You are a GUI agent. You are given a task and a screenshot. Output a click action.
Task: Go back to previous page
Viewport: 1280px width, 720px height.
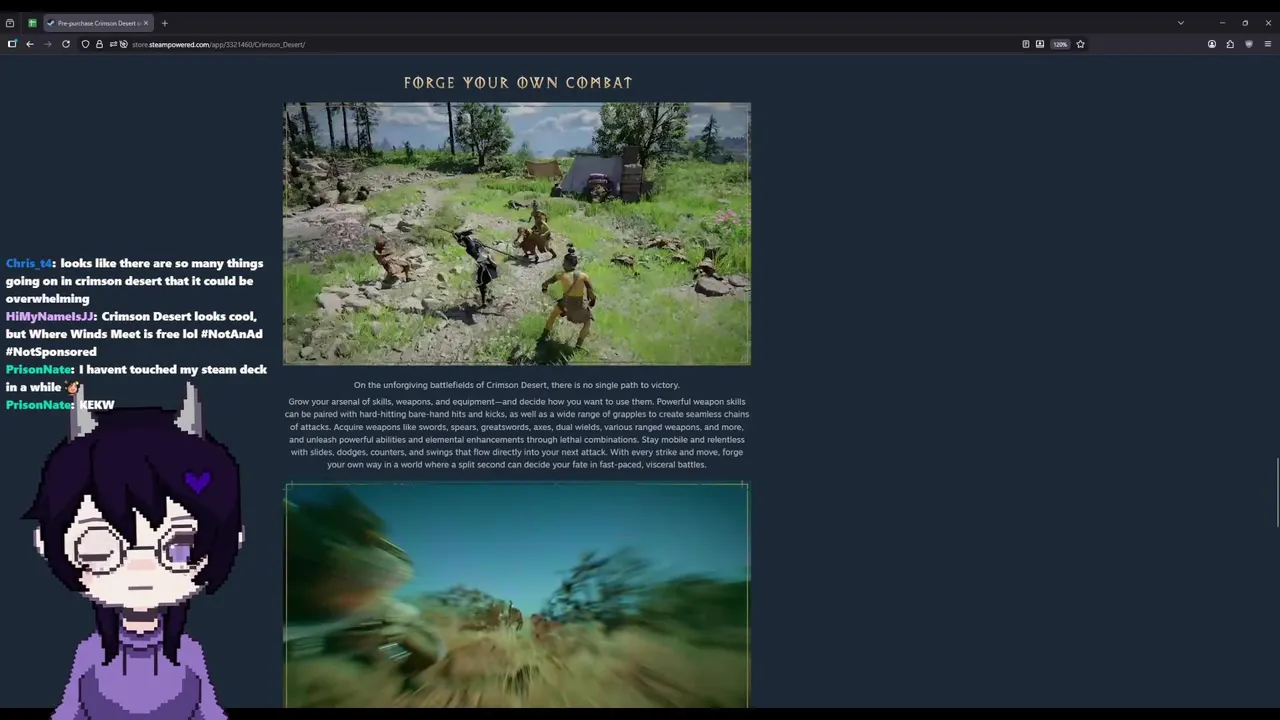[30, 44]
